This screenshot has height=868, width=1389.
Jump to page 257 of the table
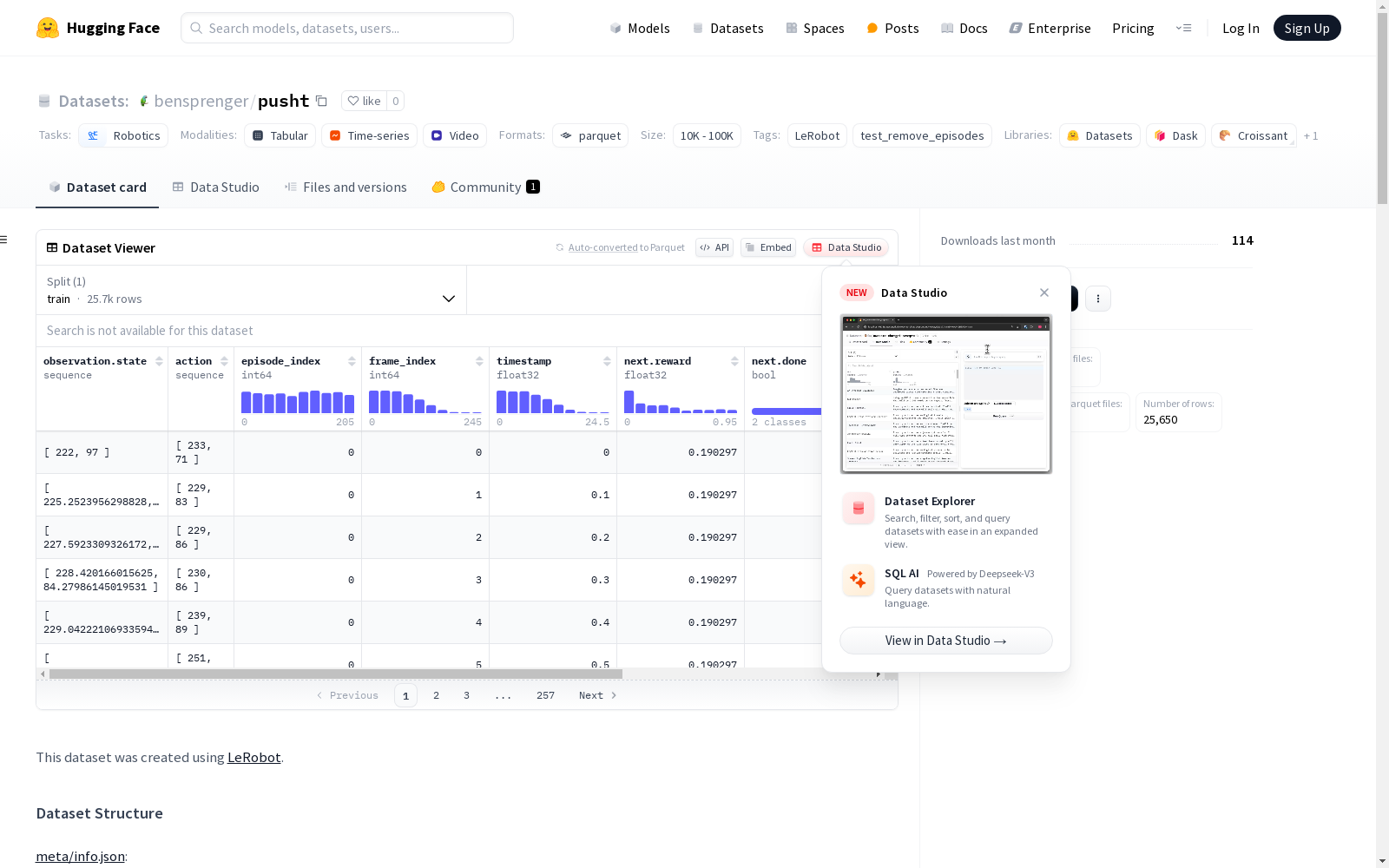point(545,695)
